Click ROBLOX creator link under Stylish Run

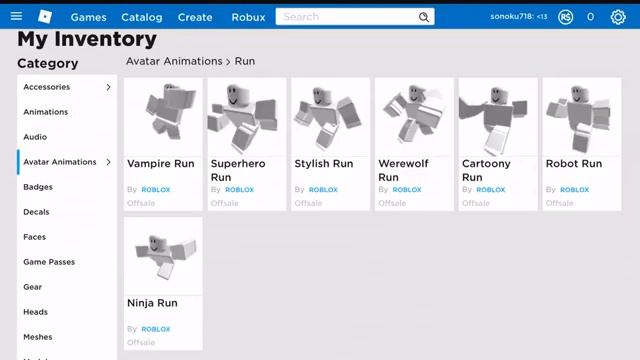coord(323,190)
